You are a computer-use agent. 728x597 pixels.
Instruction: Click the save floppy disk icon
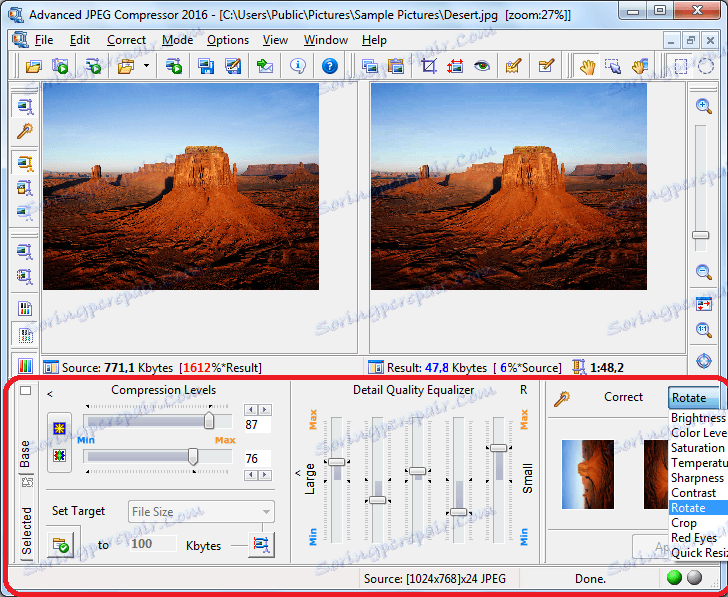(x=206, y=67)
